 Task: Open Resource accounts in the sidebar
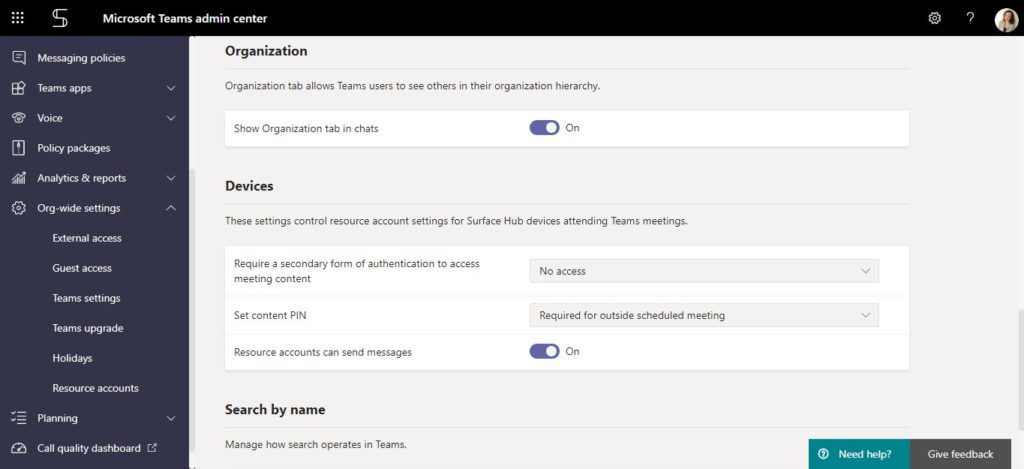(95, 388)
